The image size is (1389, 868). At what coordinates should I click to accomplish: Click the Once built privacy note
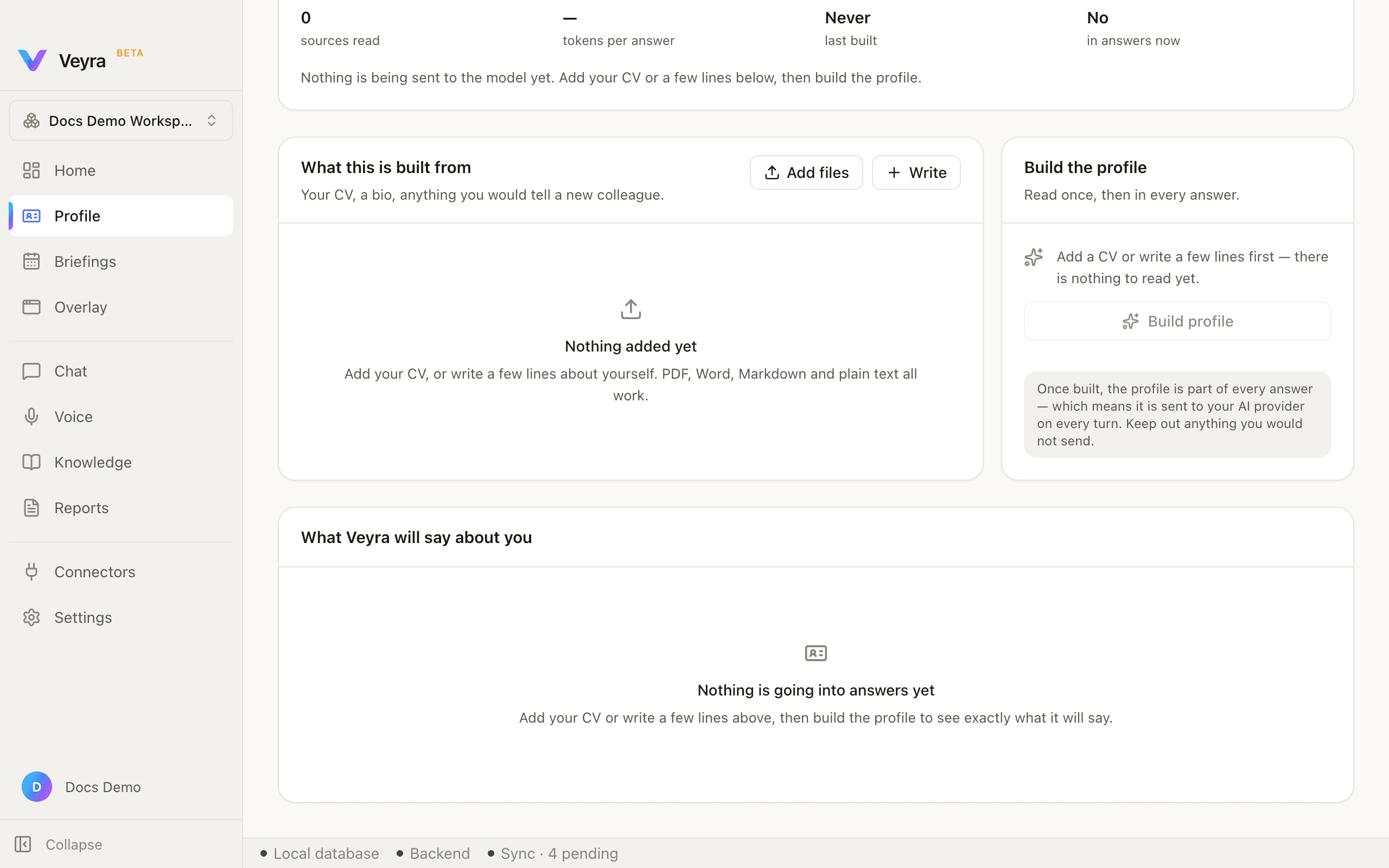pos(1177,414)
